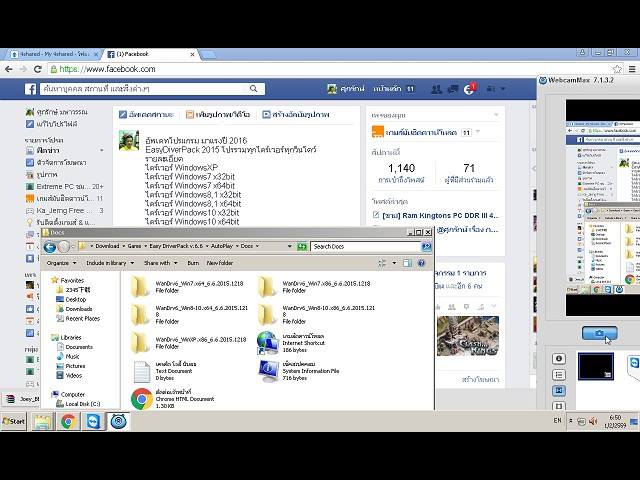Select Add Photos/Video composer tab
The height and width of the screenshot is (480, 640).
[217, 115]
